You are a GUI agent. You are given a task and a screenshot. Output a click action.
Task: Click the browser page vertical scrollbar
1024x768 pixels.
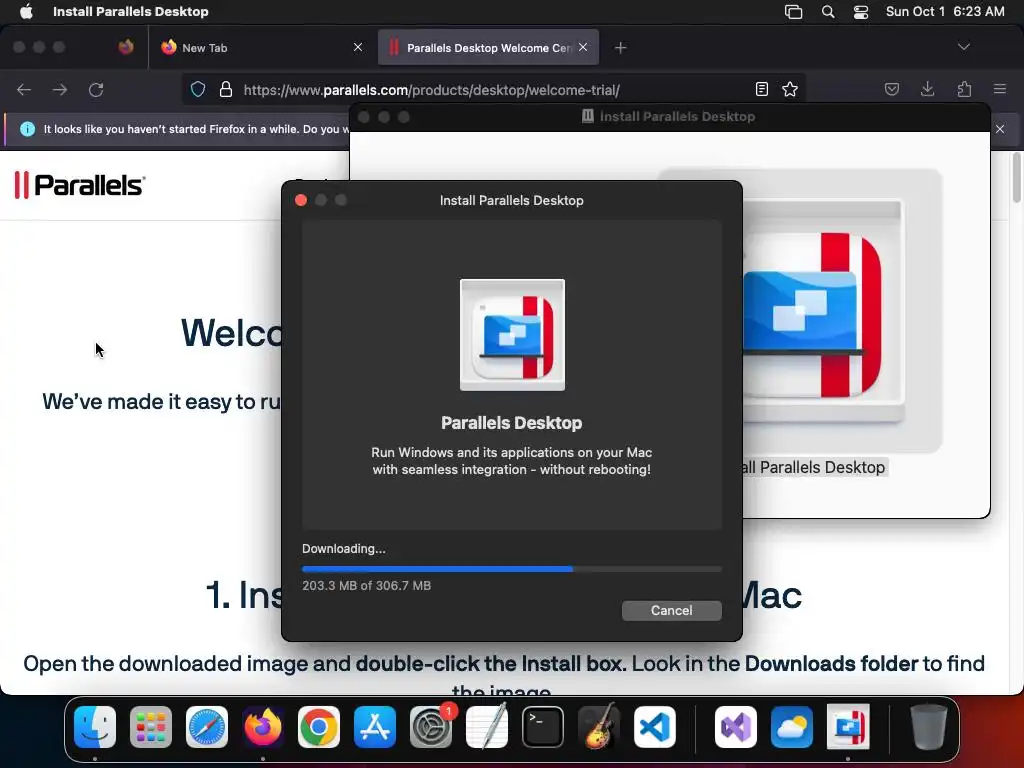tap(1017, 178)
